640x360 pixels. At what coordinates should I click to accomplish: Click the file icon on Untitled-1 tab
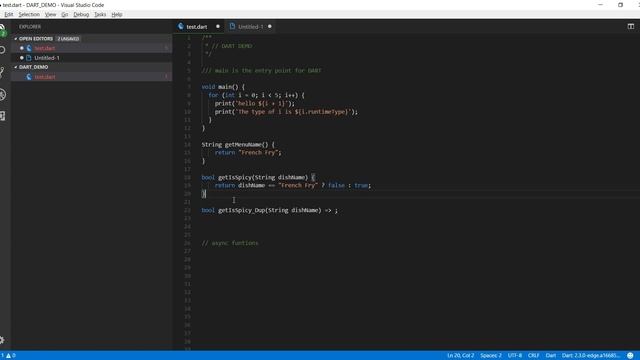click(232, 27)
